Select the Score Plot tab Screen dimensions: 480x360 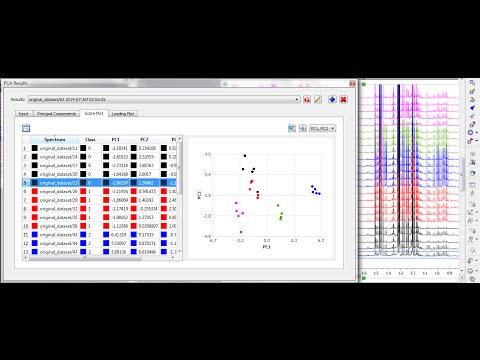94,113
